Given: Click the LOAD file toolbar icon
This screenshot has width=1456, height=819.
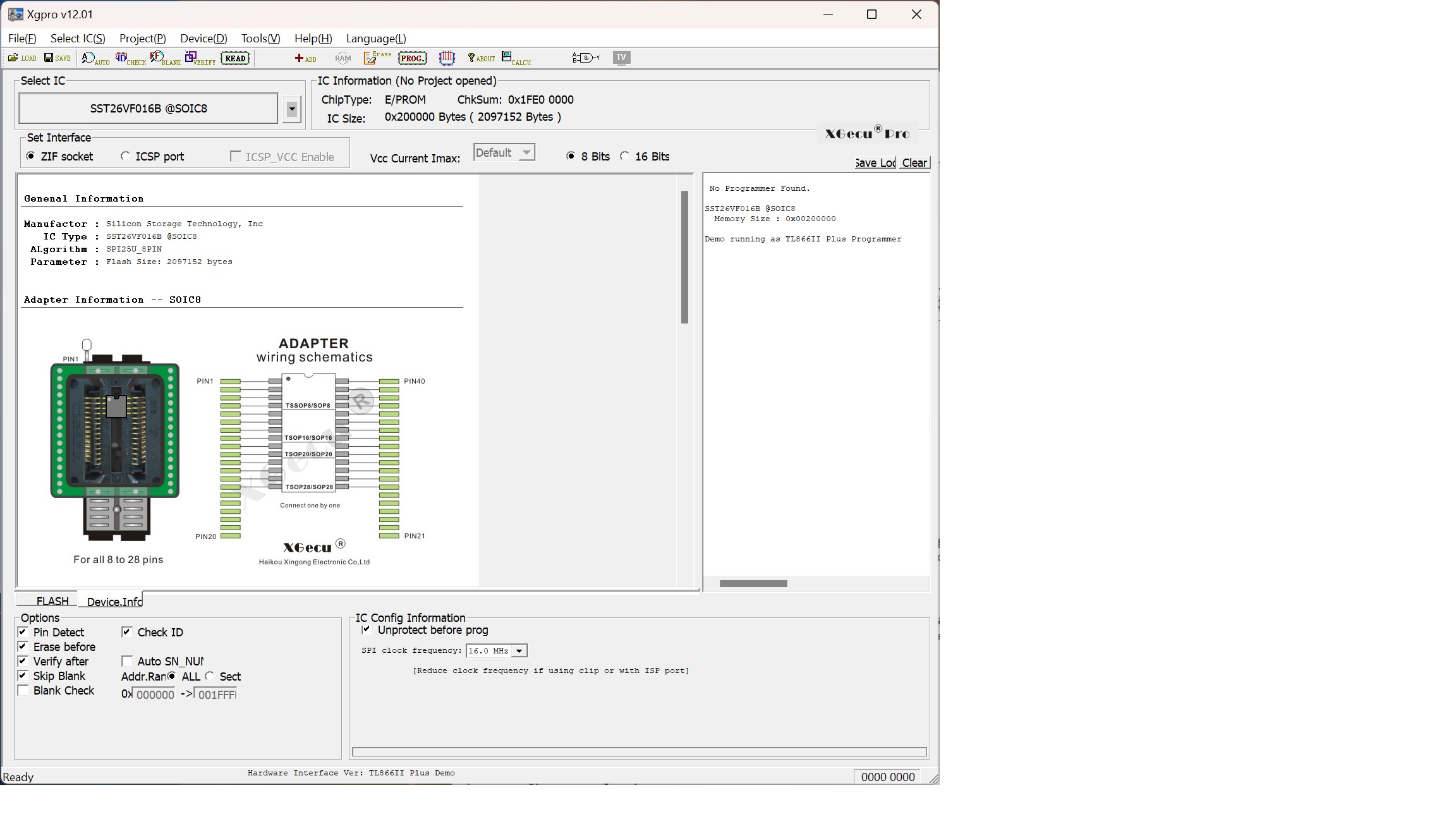Looking at the screenshot, I should click(x=21, y=58).
